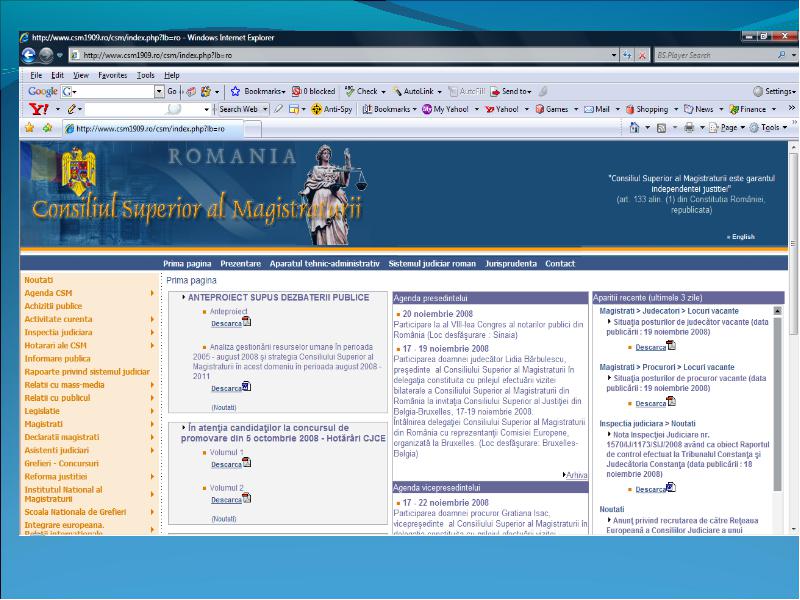Click the News button on Yahoo toolbar

tap(699, 109)
